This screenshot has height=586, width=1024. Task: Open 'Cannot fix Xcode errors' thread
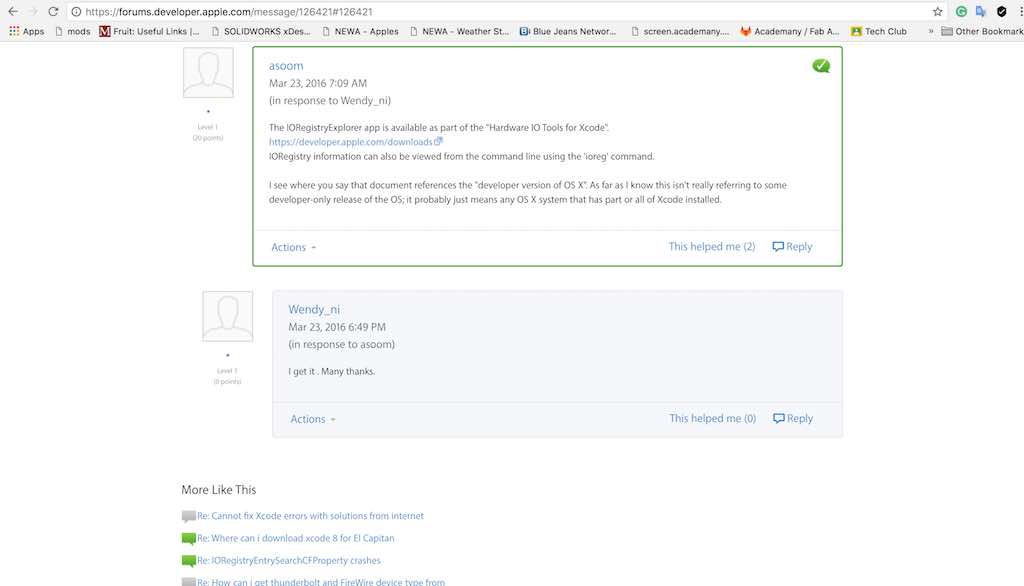click(x=310, y=516)
